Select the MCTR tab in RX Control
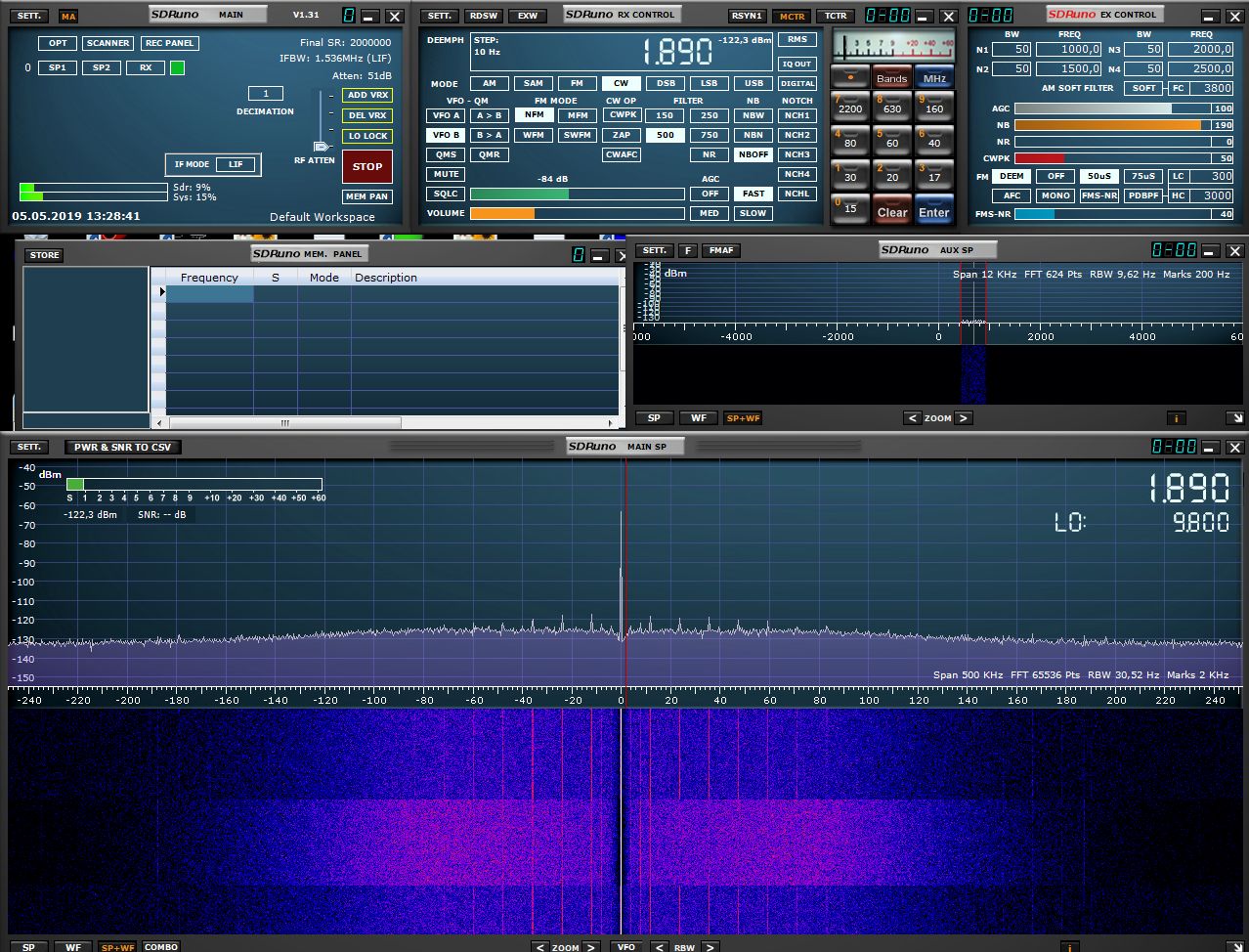The height and width of the screenshot is (952, 1249). (793, 17)
